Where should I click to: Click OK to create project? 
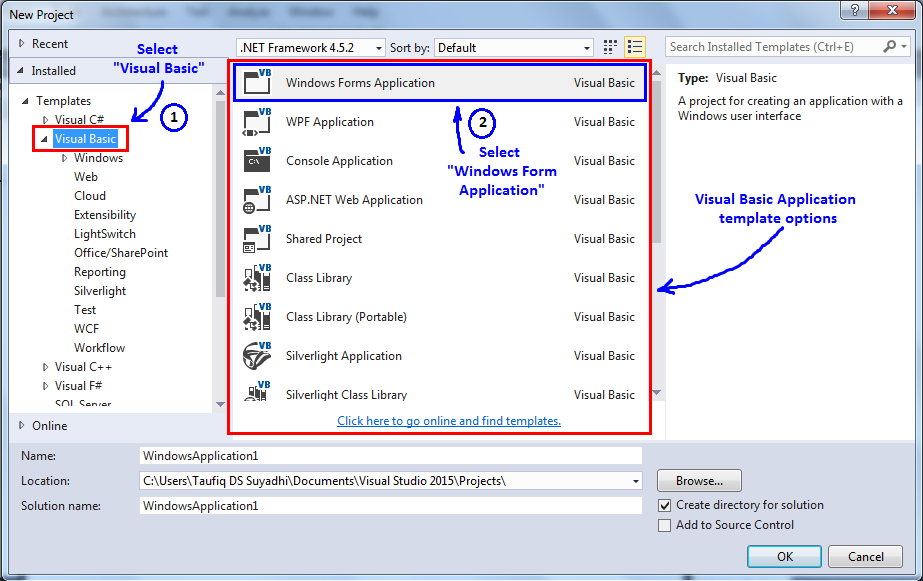pyautogui.click(x=784, y=556)
